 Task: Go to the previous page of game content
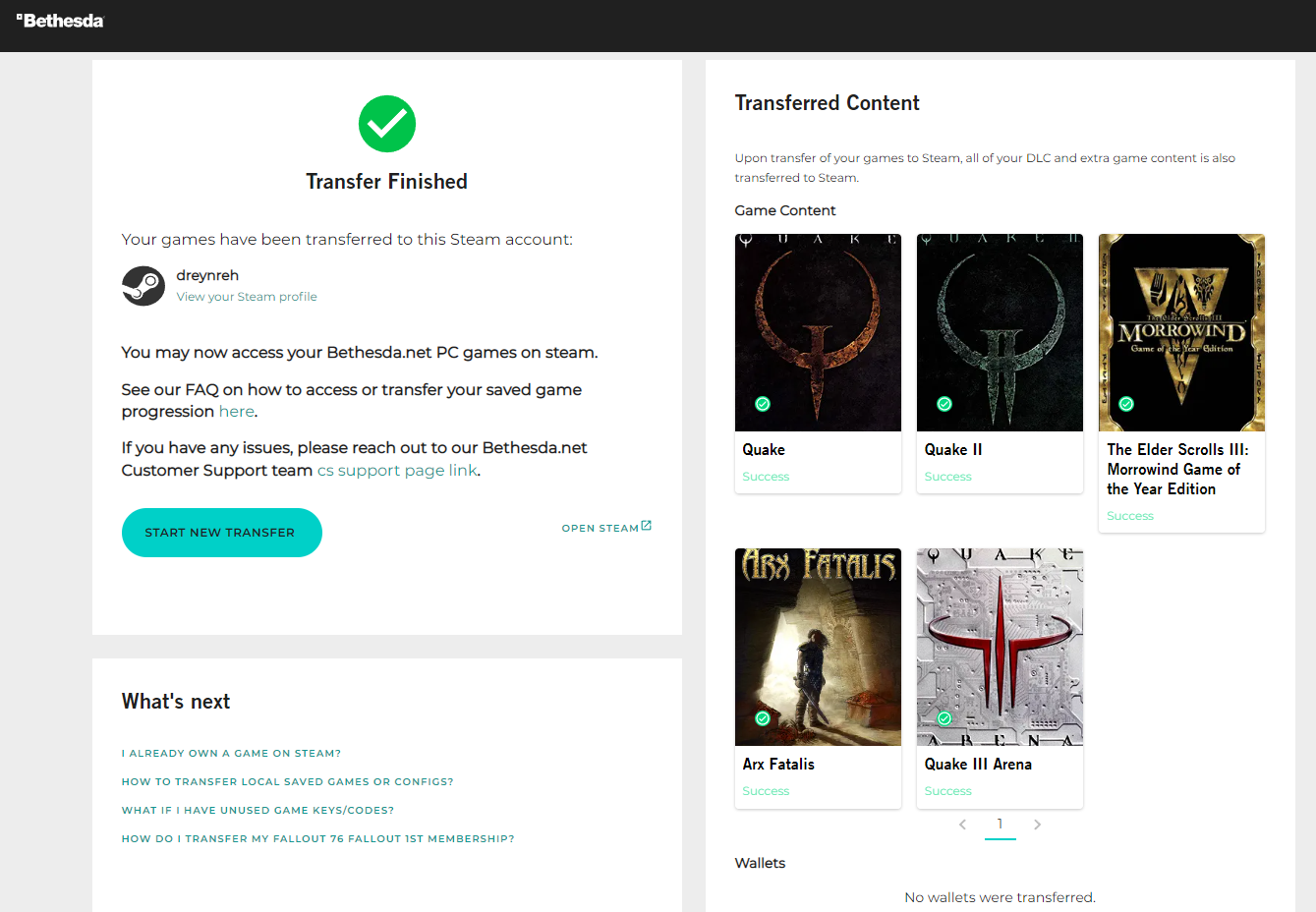[963, 825]
